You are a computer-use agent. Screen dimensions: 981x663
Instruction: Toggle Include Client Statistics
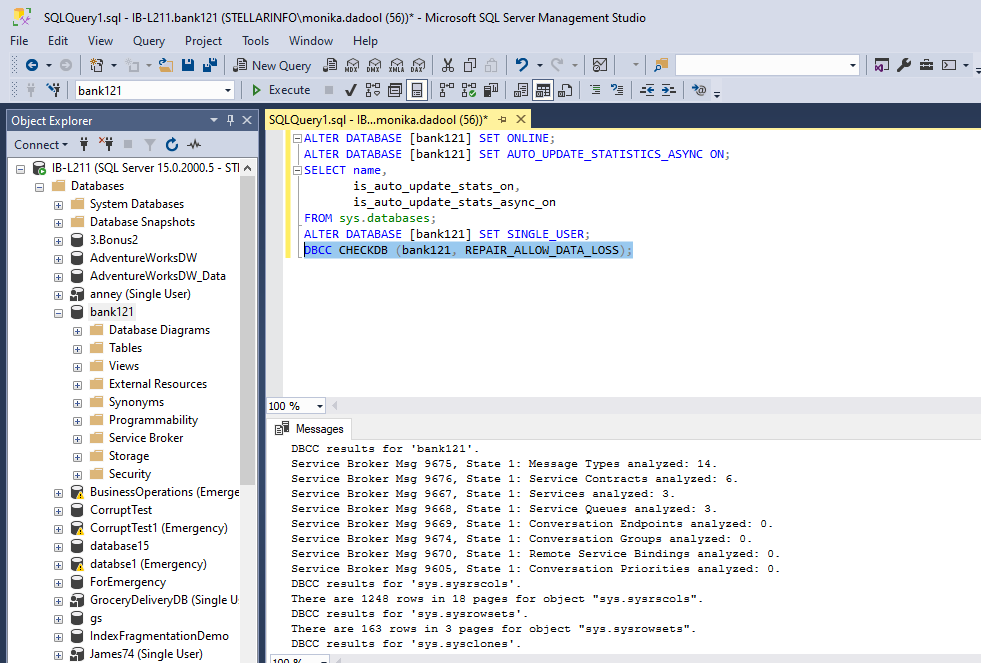coord(491,90)
